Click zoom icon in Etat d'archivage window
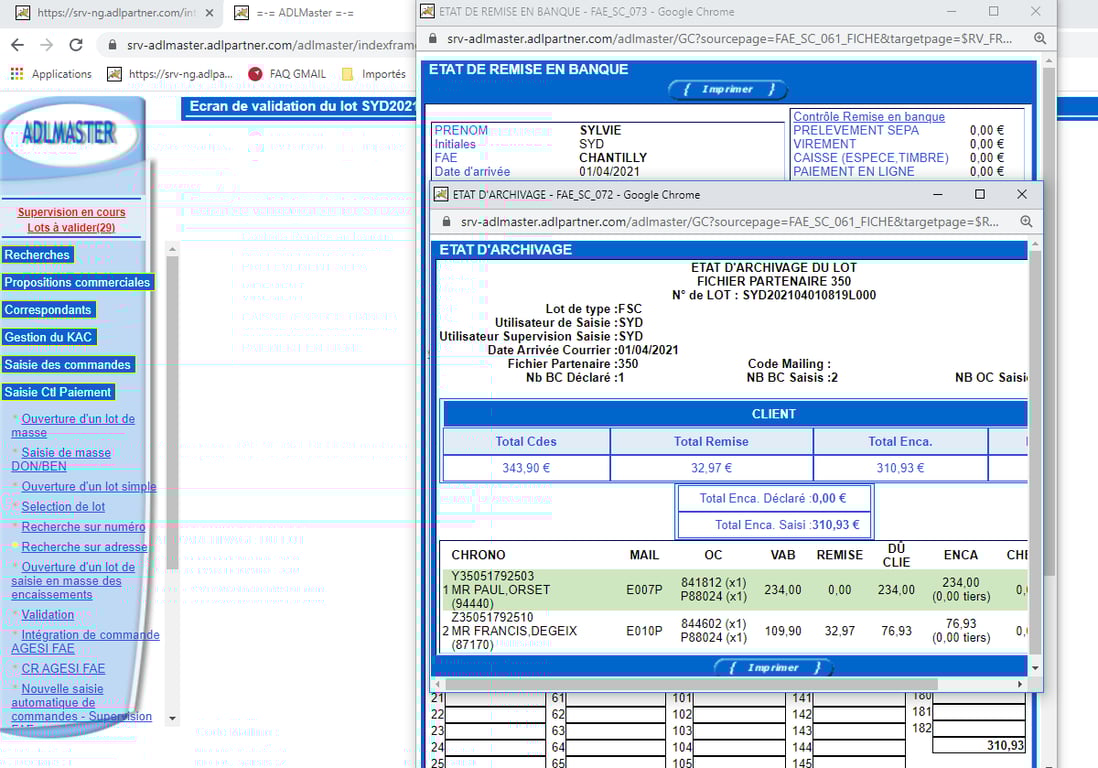 click(x=1026, y=222)
